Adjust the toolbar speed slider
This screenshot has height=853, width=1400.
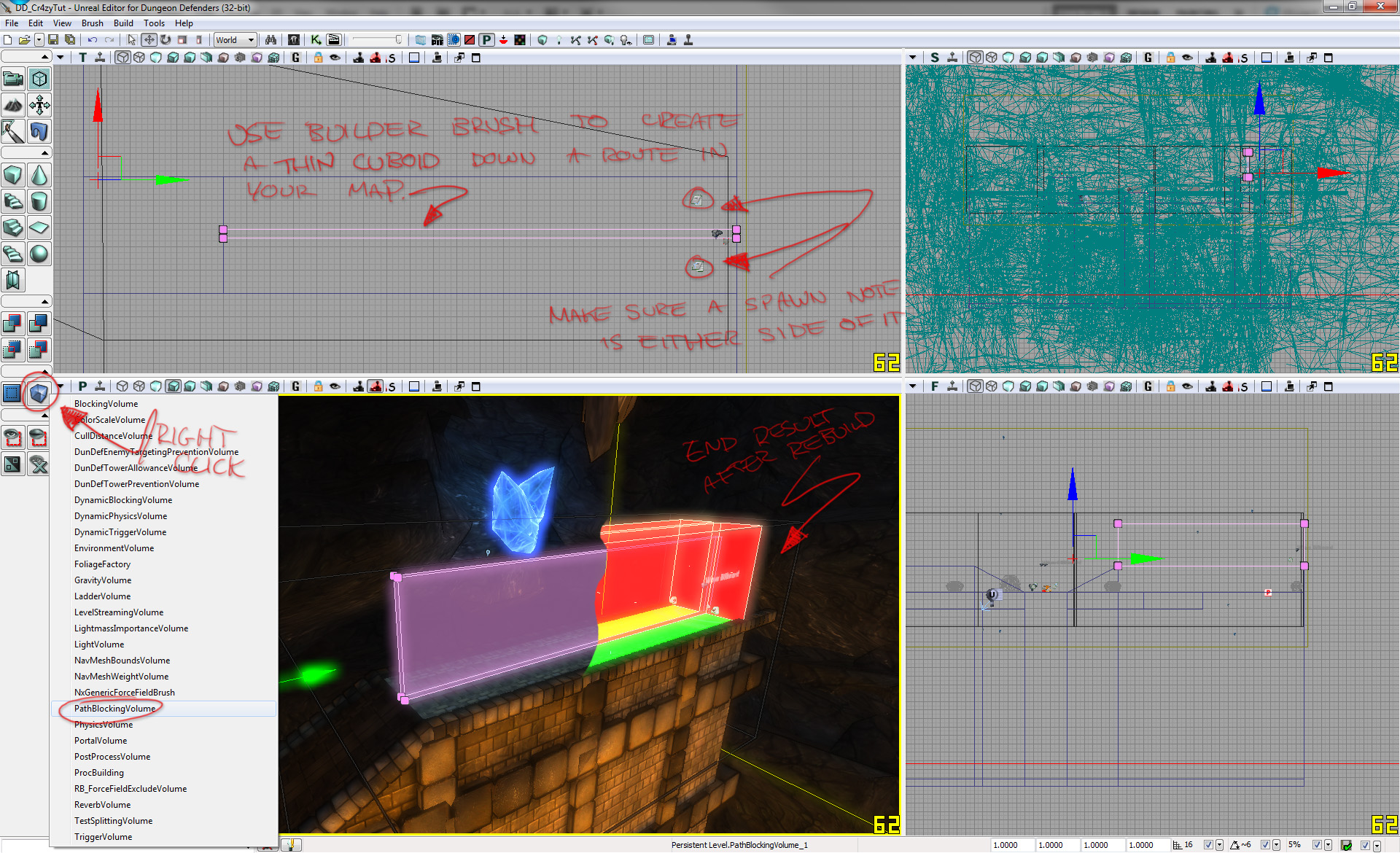tap(377, 40)
